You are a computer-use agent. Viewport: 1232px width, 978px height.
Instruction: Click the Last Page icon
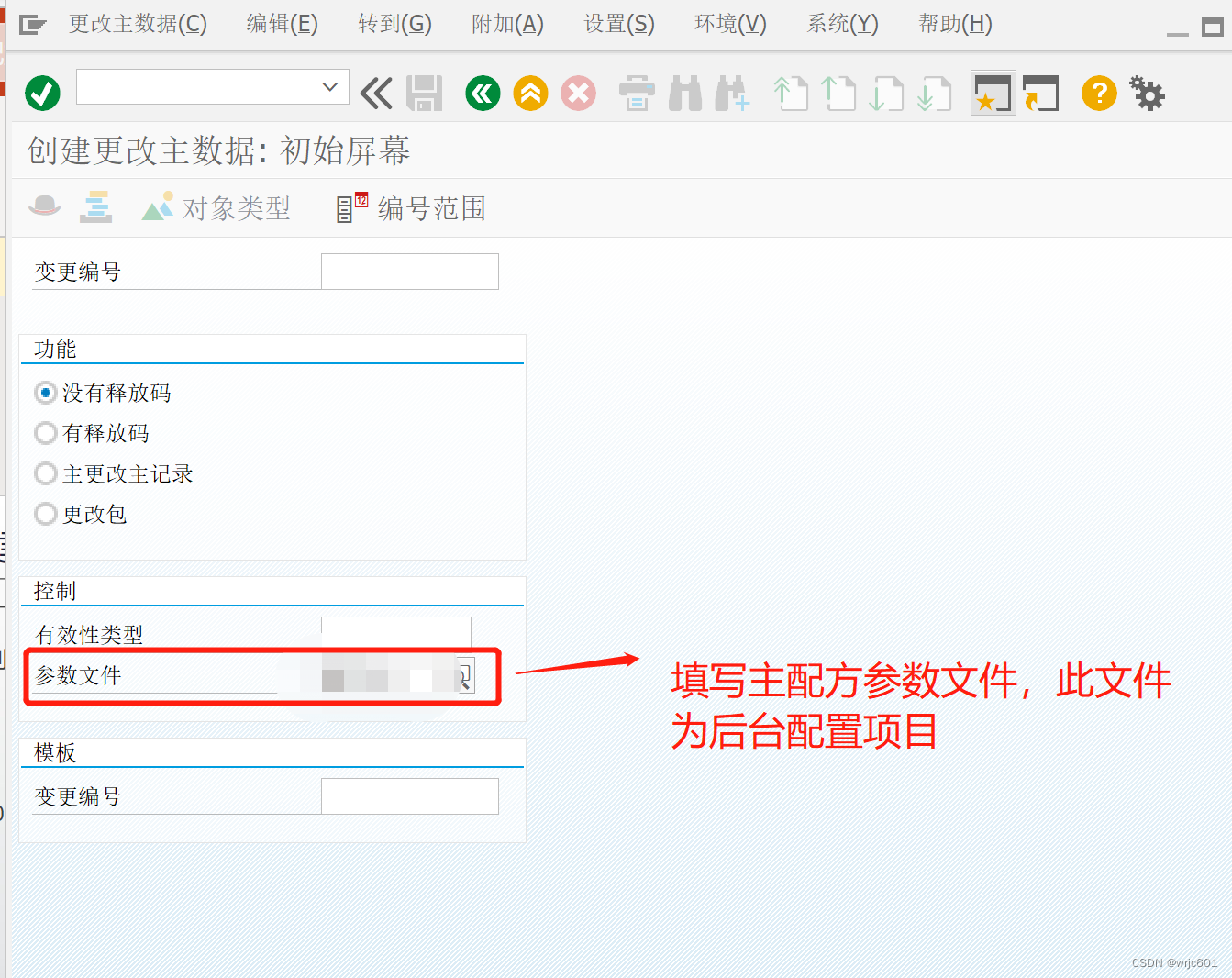[x=934, y=93]
